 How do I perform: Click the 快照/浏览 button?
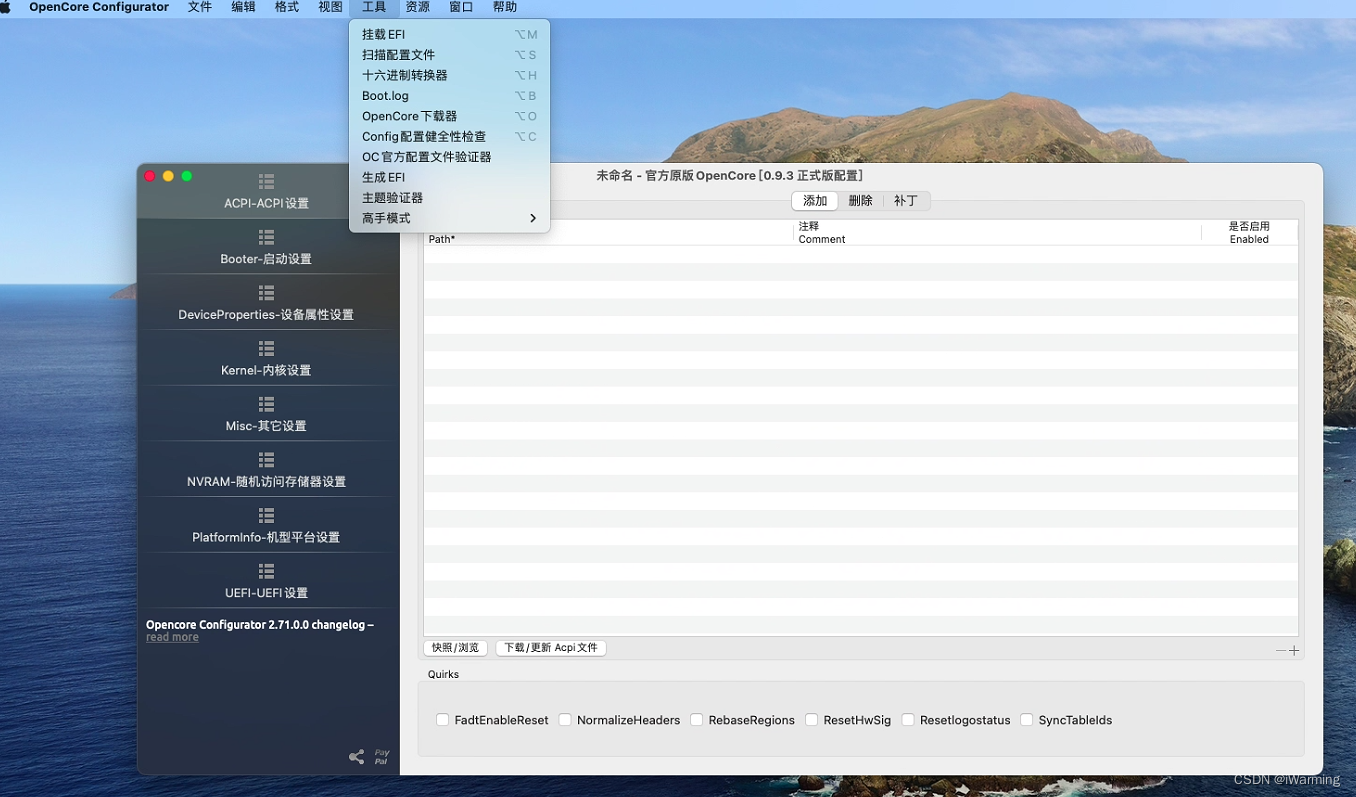455,648
